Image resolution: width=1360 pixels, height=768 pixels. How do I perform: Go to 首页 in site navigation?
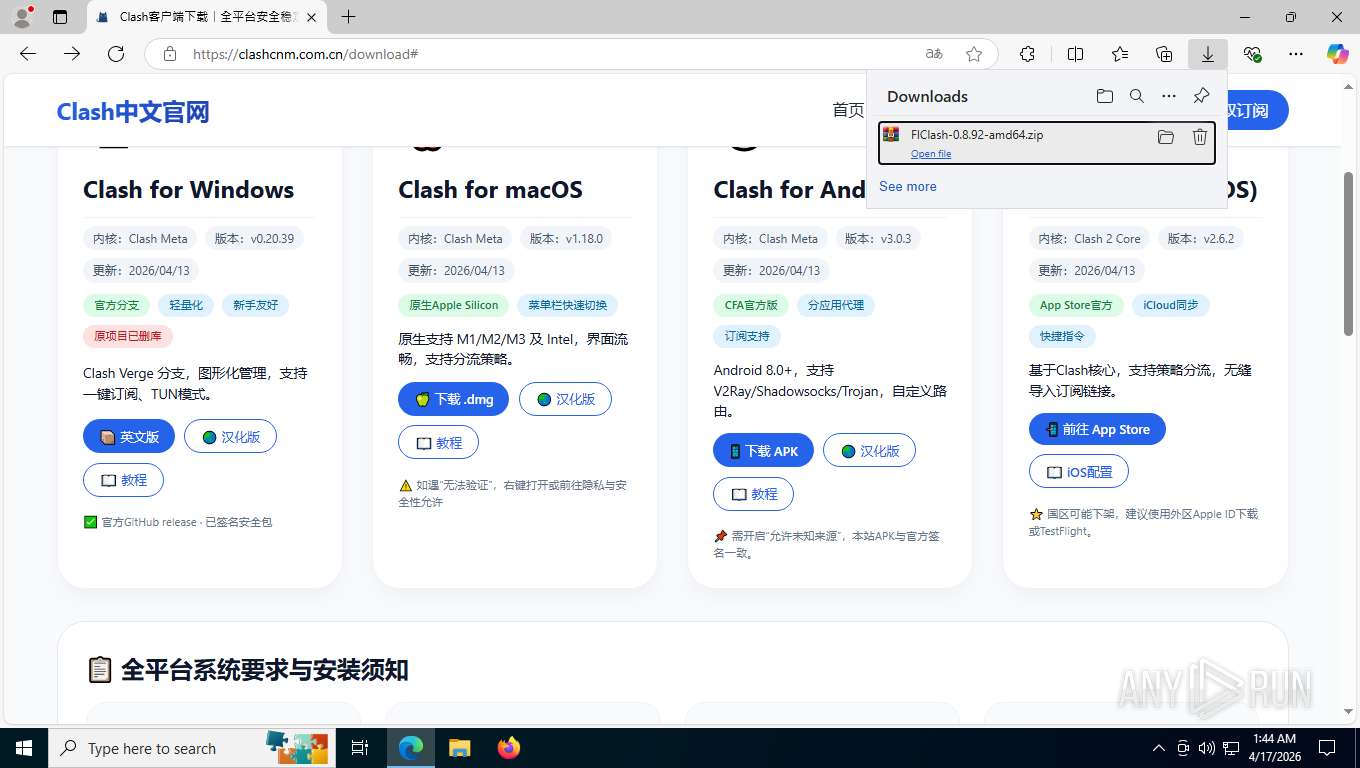point(848,110)
